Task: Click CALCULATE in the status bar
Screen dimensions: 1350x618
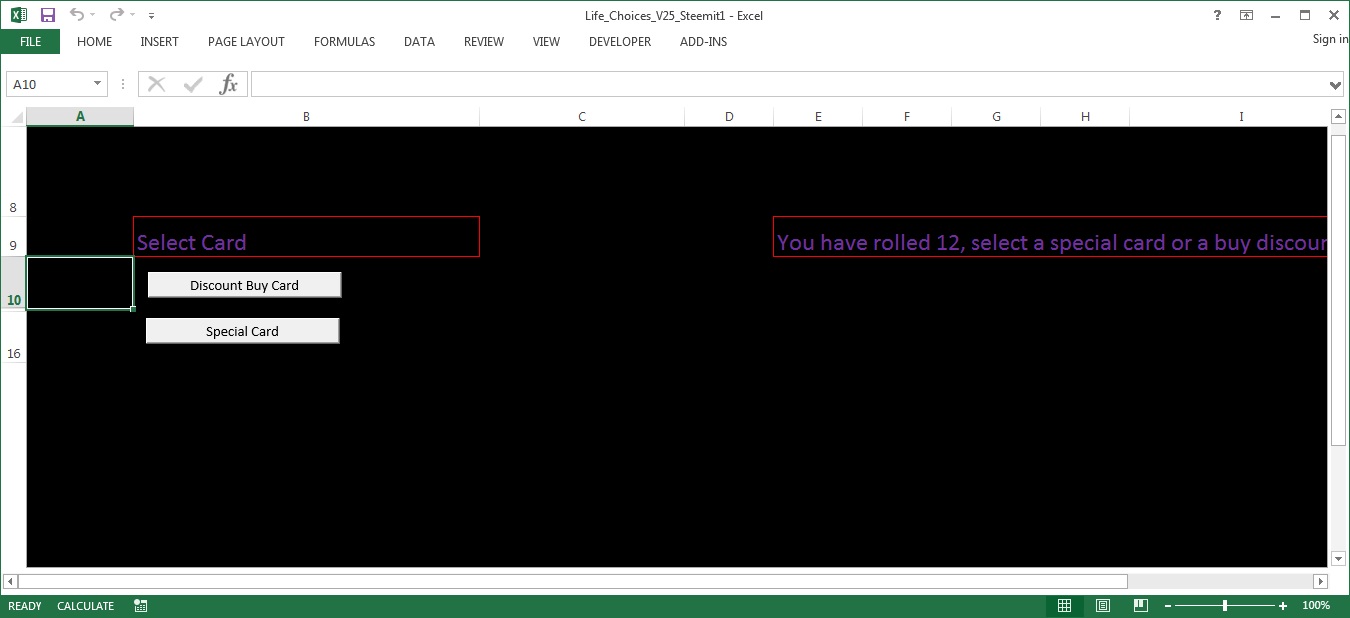Action: pos(85,606)
